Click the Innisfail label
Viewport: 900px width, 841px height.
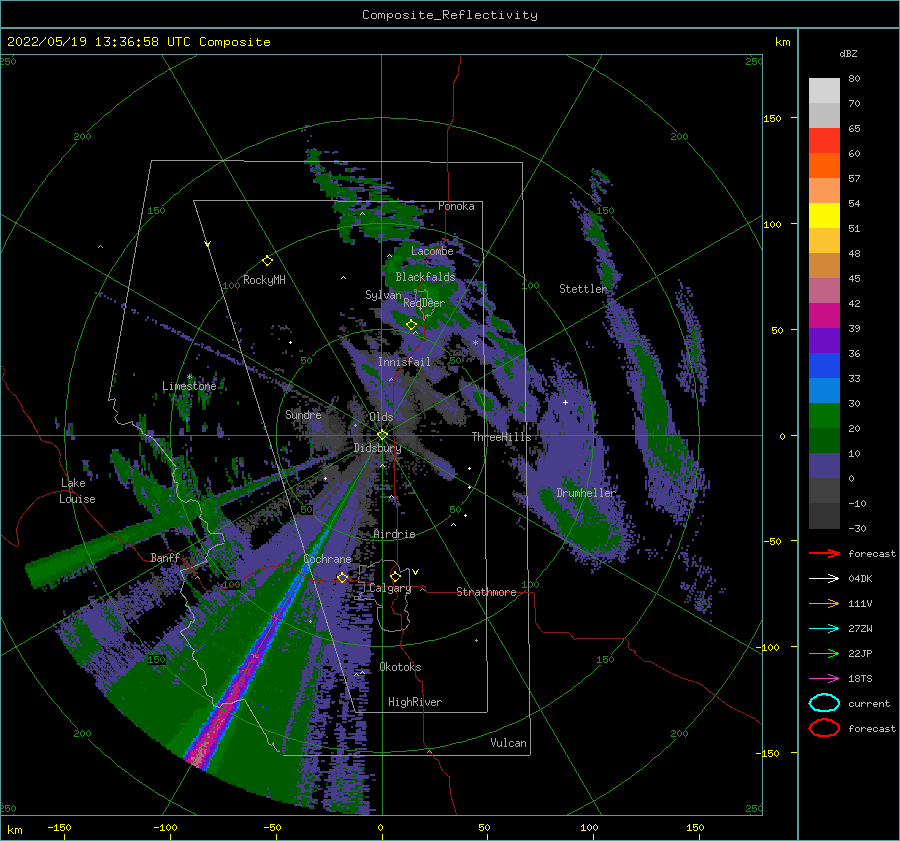click(x=404, y=362)
